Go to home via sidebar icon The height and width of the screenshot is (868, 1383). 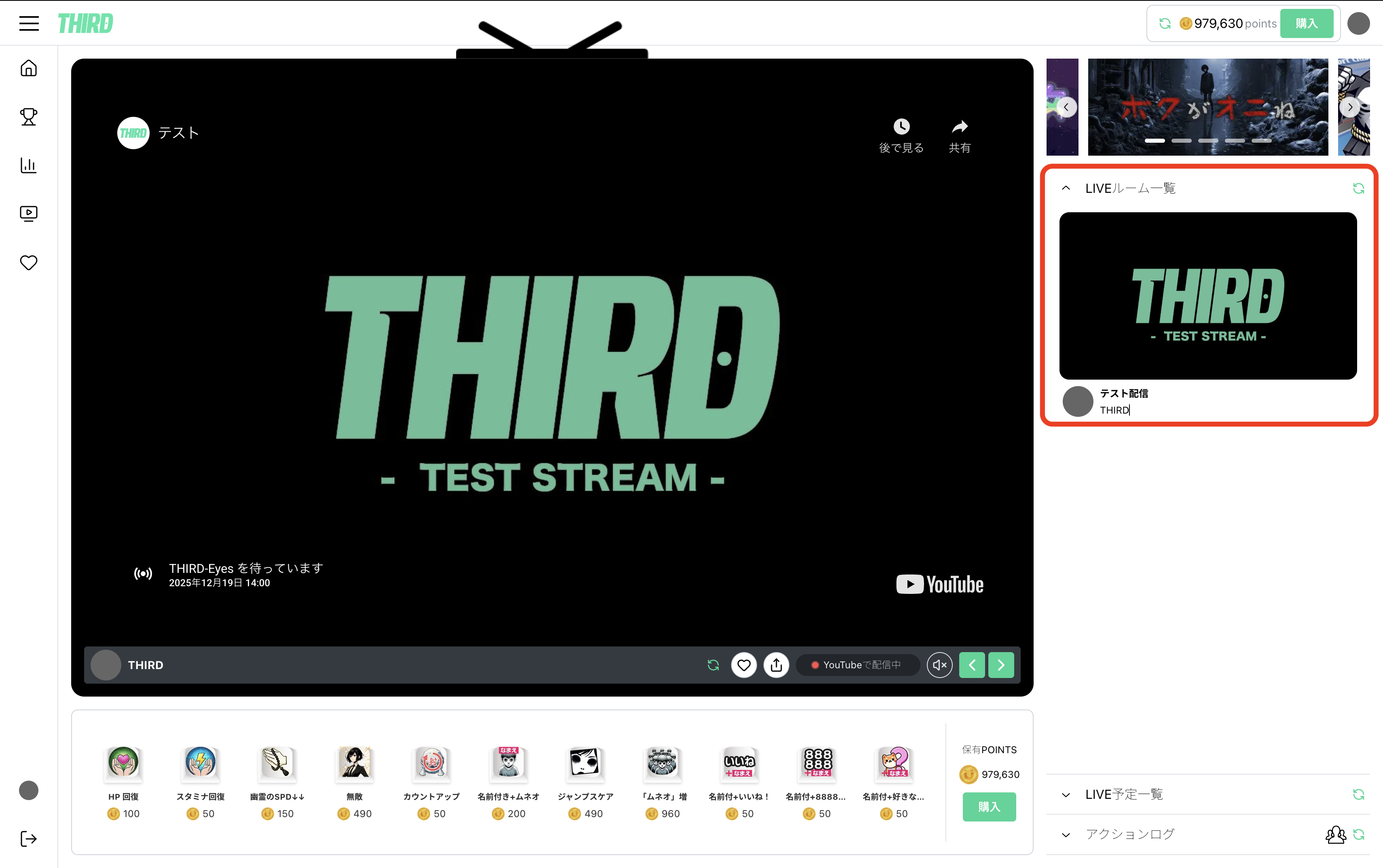pos(29,68)
